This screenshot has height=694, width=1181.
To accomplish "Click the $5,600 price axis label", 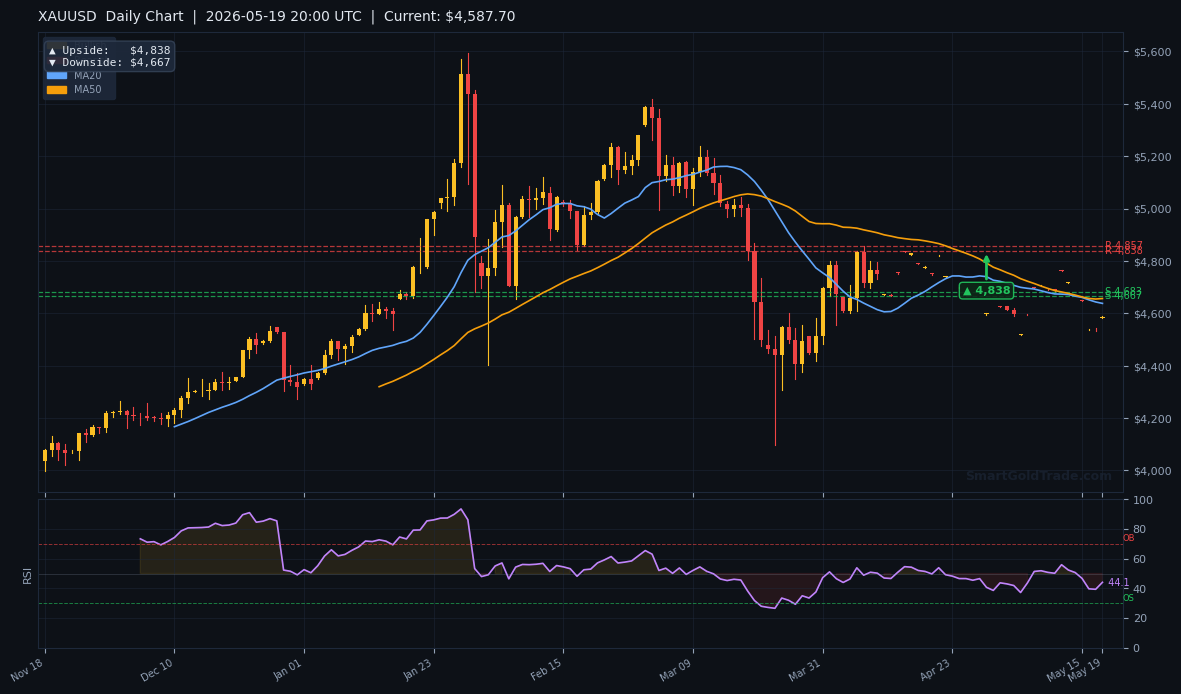I will (x=1152, y=52).
